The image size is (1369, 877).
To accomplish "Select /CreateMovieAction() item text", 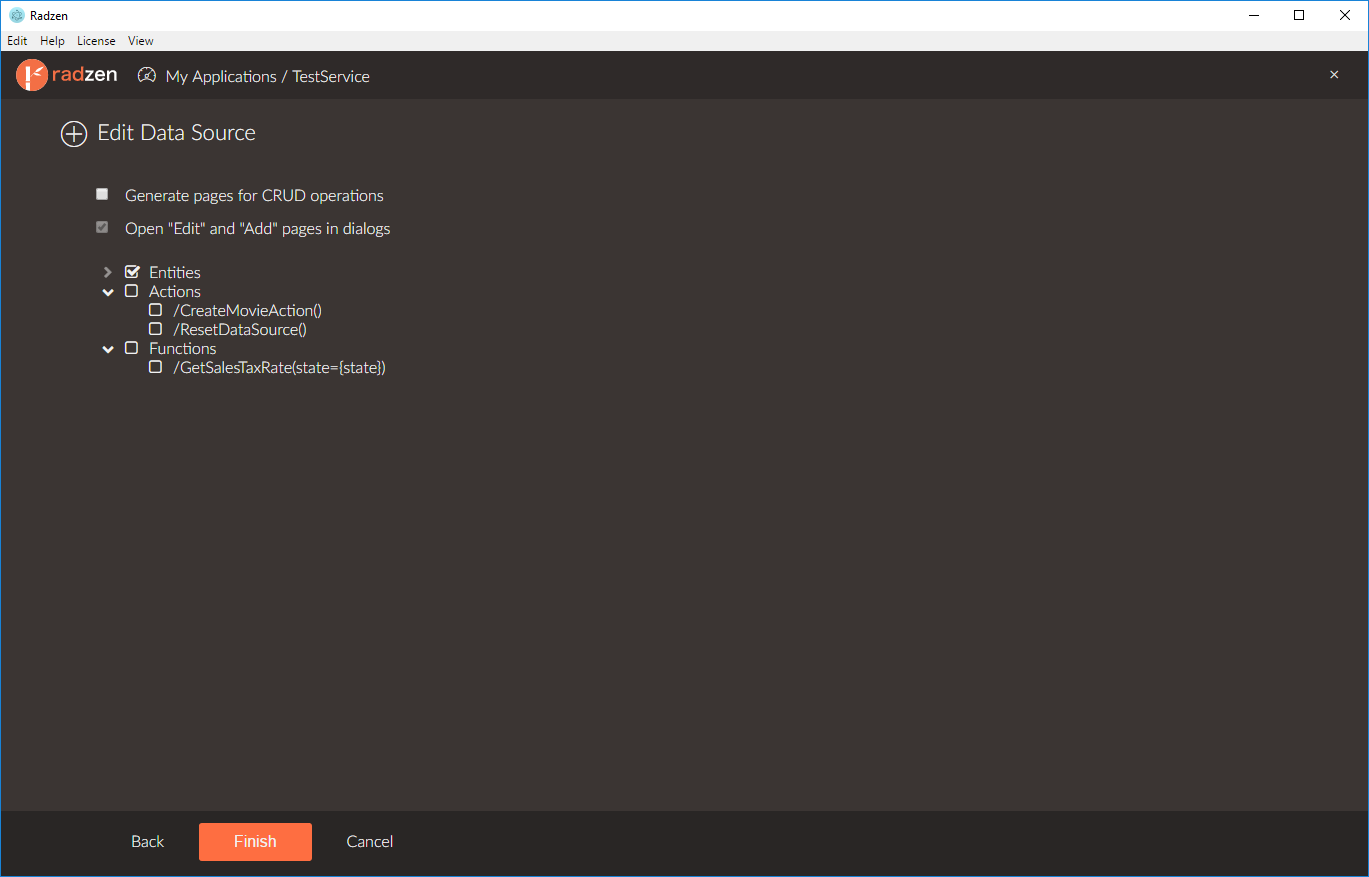I will (247, 310).
